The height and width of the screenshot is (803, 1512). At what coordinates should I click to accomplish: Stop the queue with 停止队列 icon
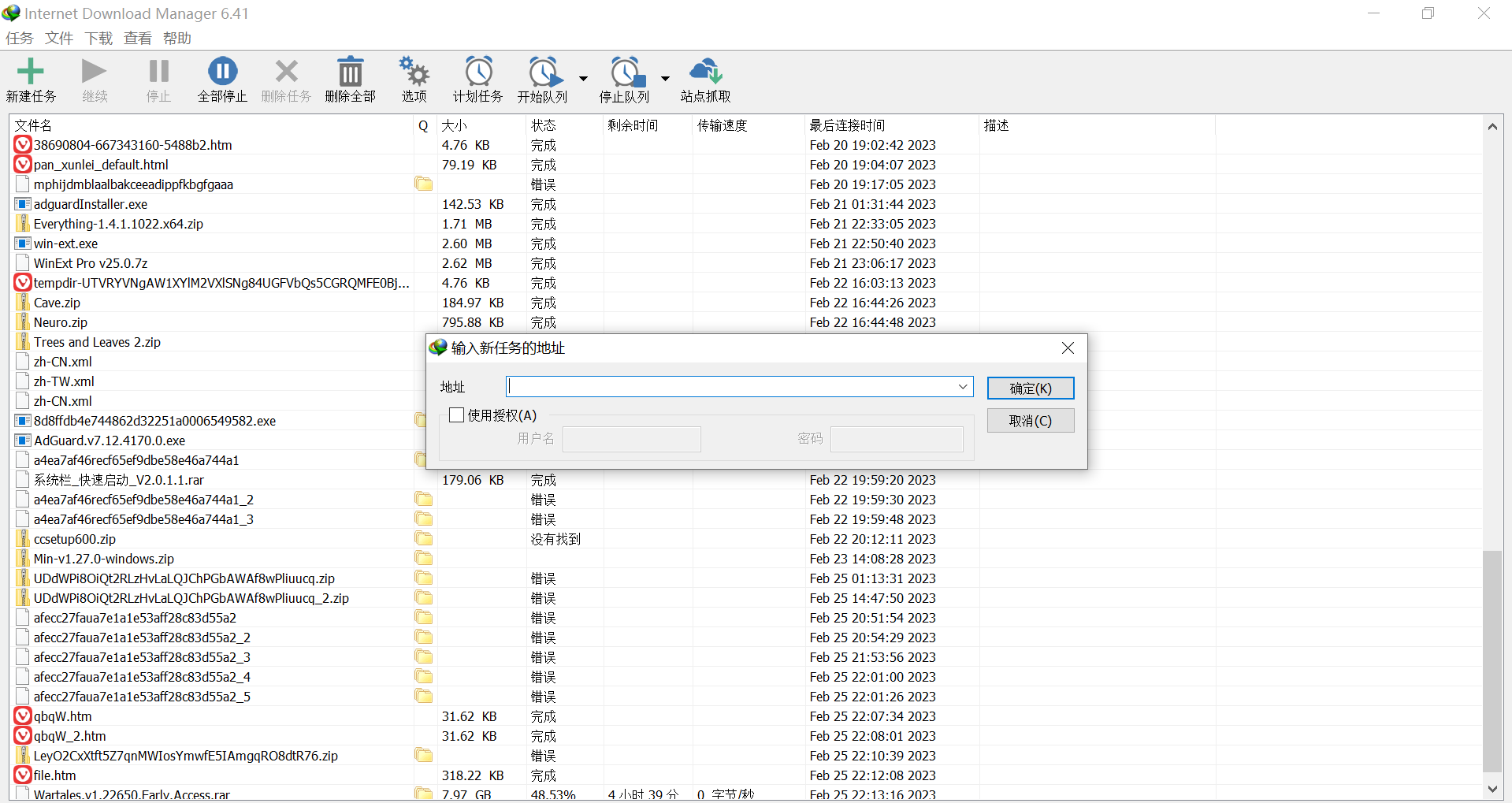point(625,78)
